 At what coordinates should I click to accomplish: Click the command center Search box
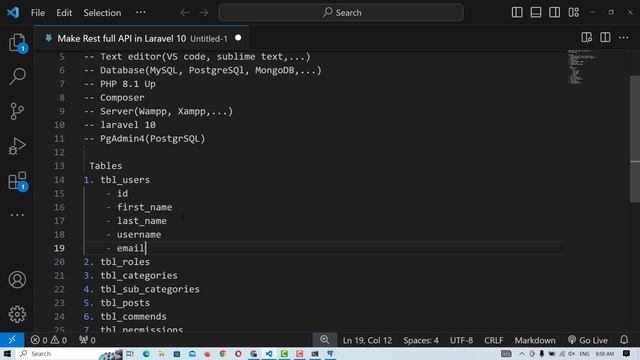[341, 13]
